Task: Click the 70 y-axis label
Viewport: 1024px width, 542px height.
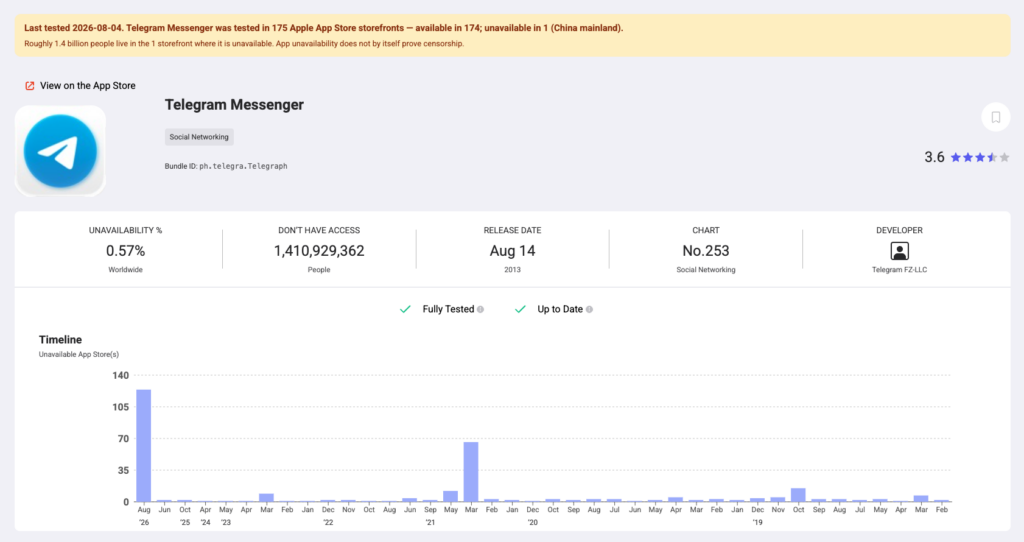Action: (123, 439)
